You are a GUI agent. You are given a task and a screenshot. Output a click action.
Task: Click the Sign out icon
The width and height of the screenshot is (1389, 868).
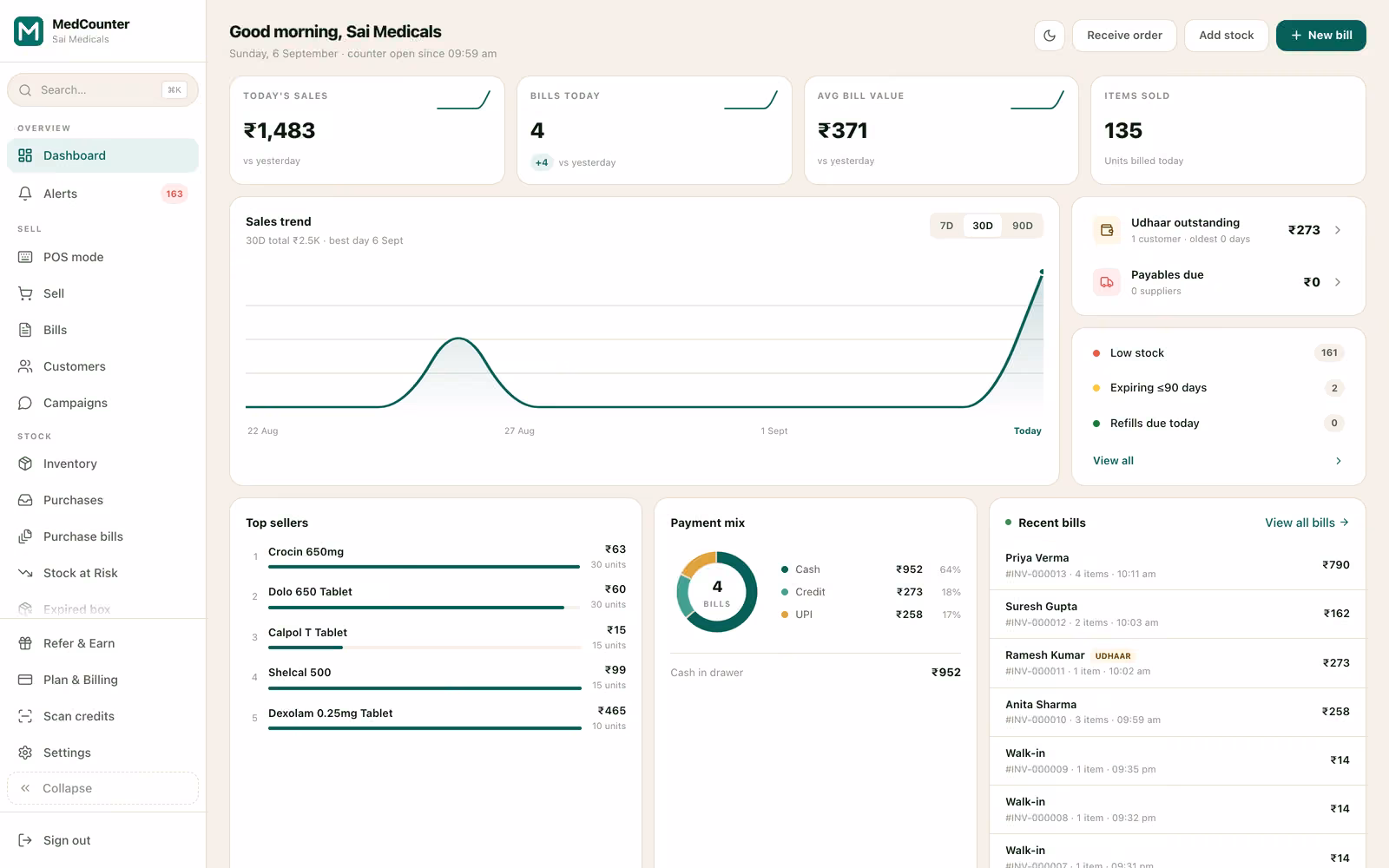(x=25, y=840)
